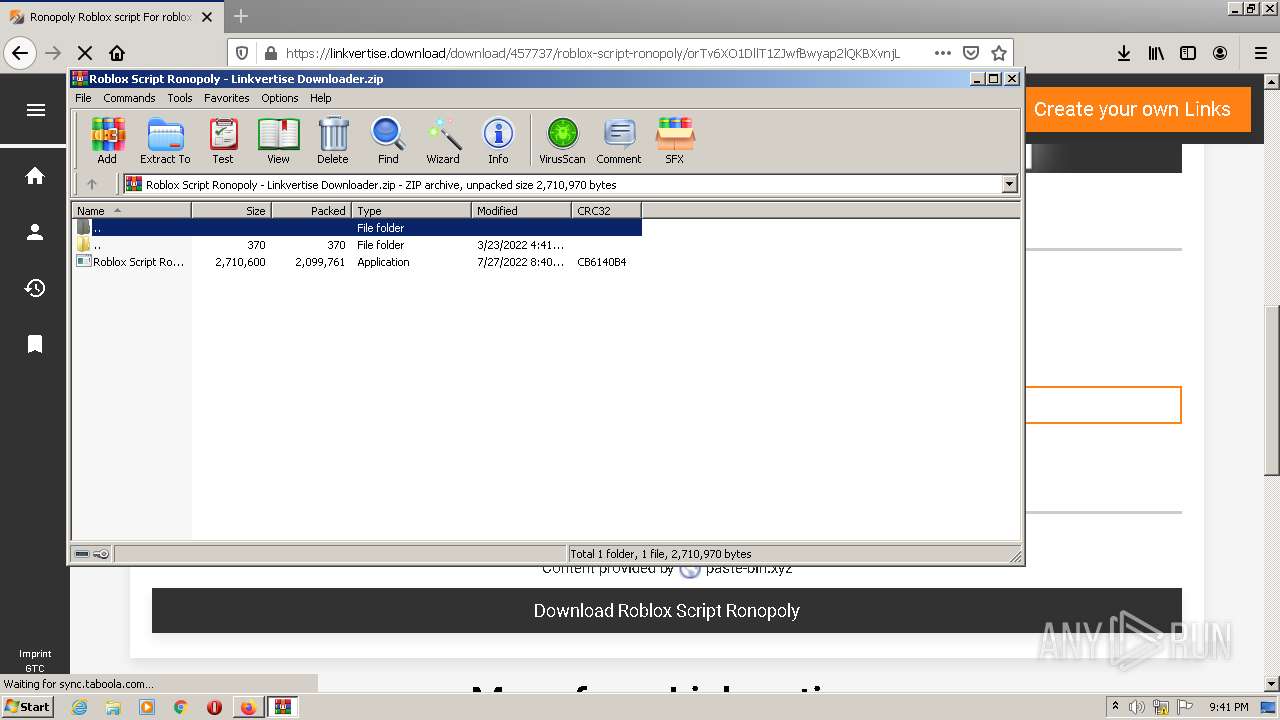Toggle Firefox sidebar view icon
Viewport: 1280px width, 720px height.
point(1188,53)
